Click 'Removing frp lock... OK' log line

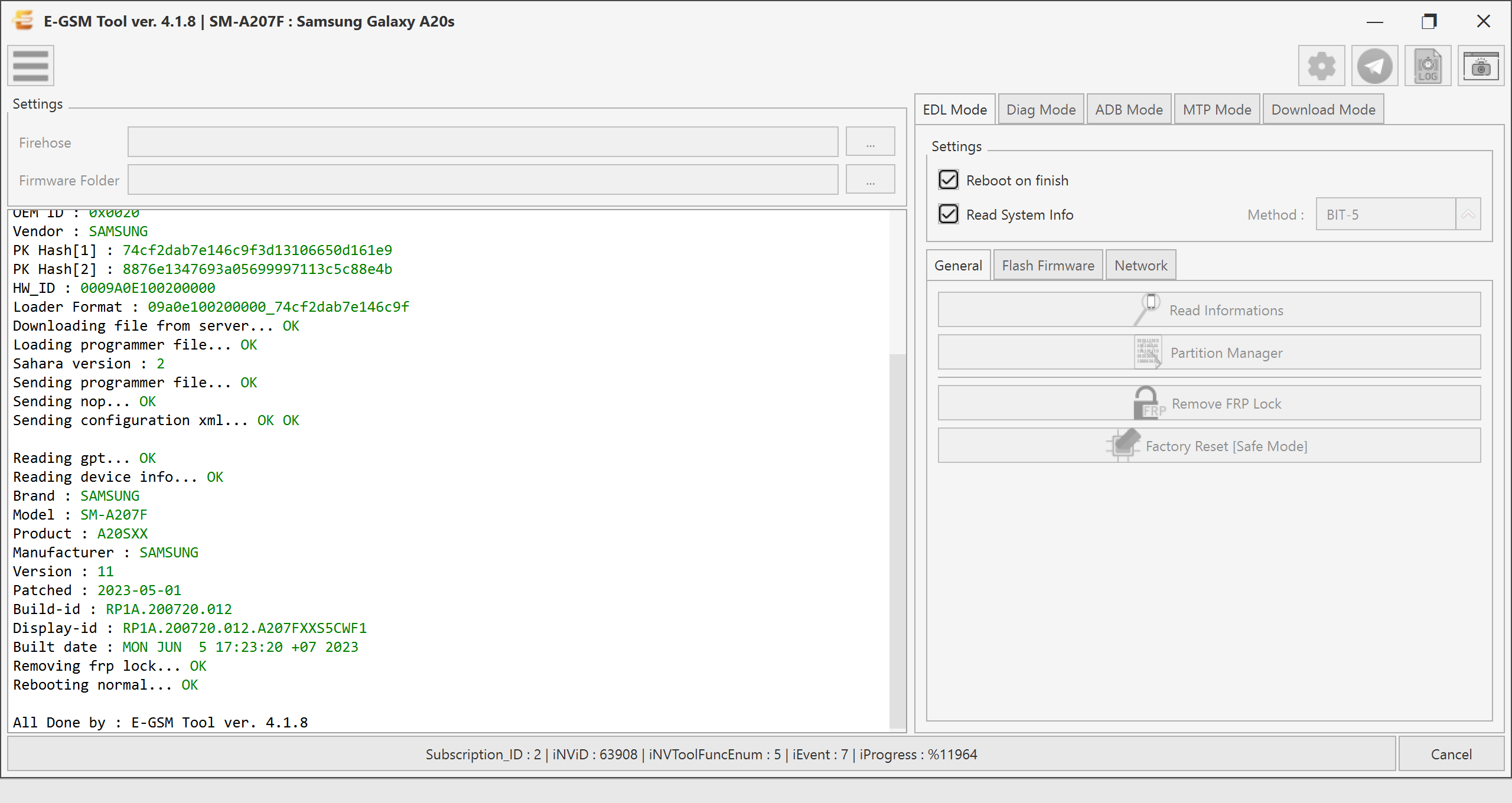click(110, 666)
